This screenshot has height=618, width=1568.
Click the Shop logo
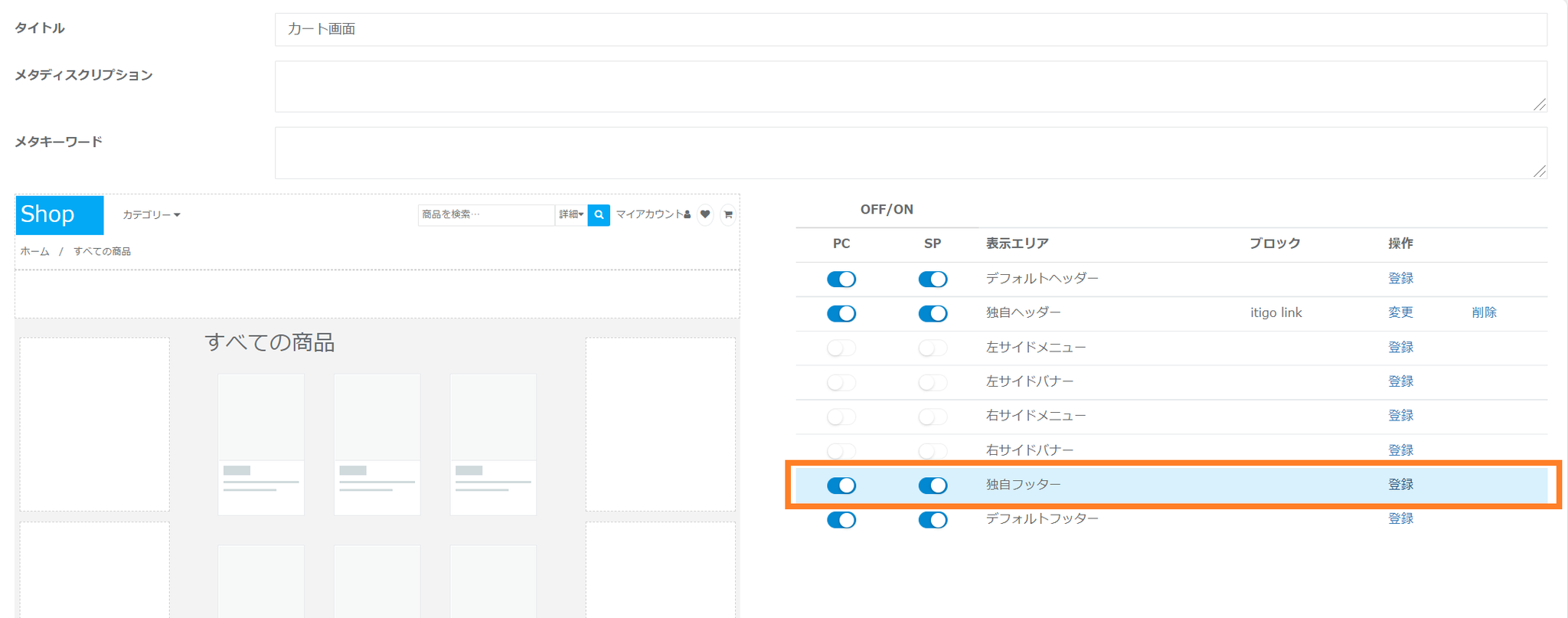[60, 214]
